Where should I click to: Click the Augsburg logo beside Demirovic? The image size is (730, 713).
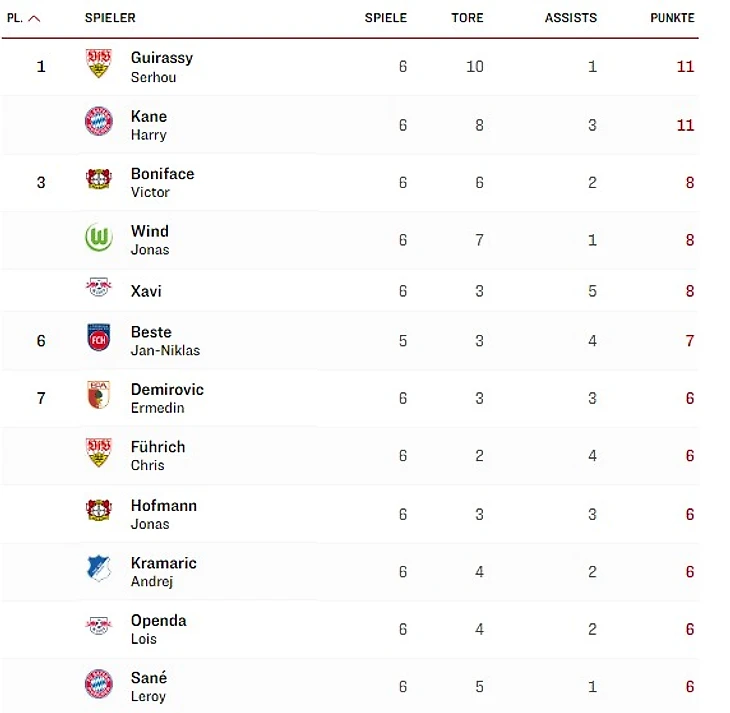(98, 396)
